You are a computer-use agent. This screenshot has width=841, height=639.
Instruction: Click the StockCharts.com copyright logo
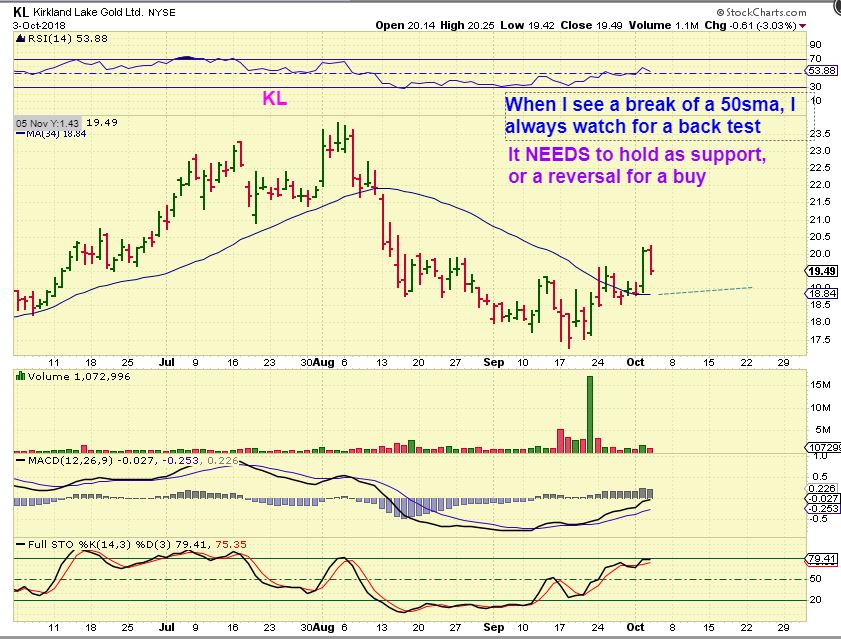pyautogui.click(x=761, y=12)
